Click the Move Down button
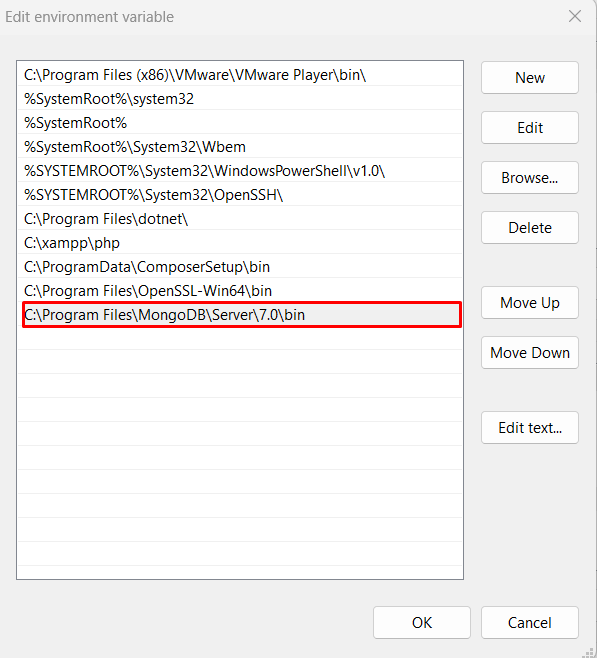The width and height of the screenshot is (597, 658). pyautogui.click(x=529, y=352)
